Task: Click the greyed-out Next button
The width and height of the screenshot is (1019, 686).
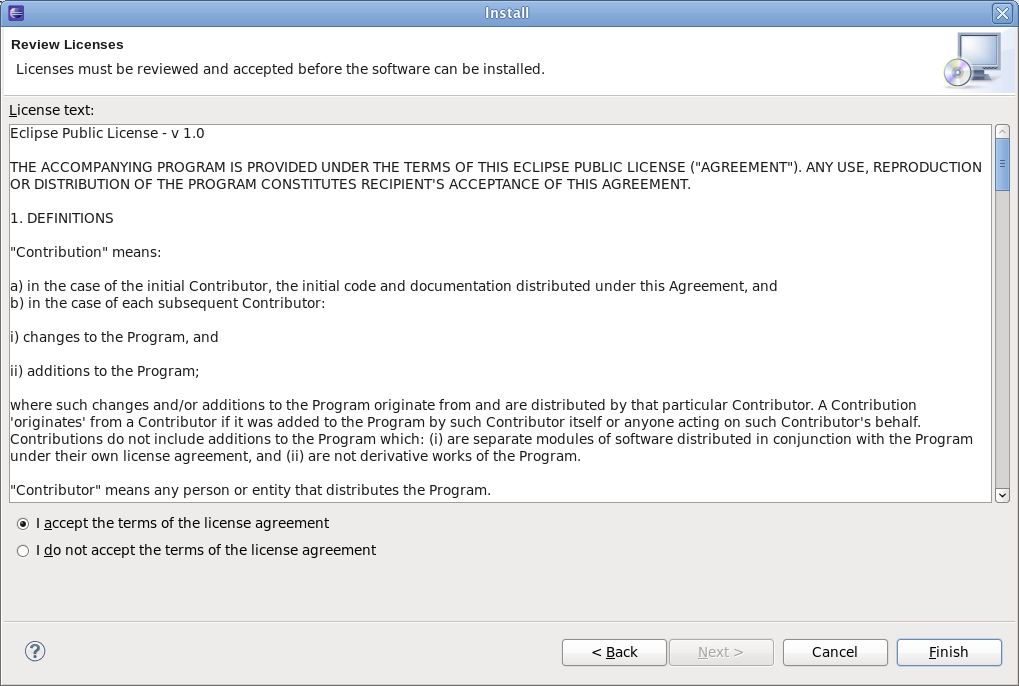Action: (720, 652)
